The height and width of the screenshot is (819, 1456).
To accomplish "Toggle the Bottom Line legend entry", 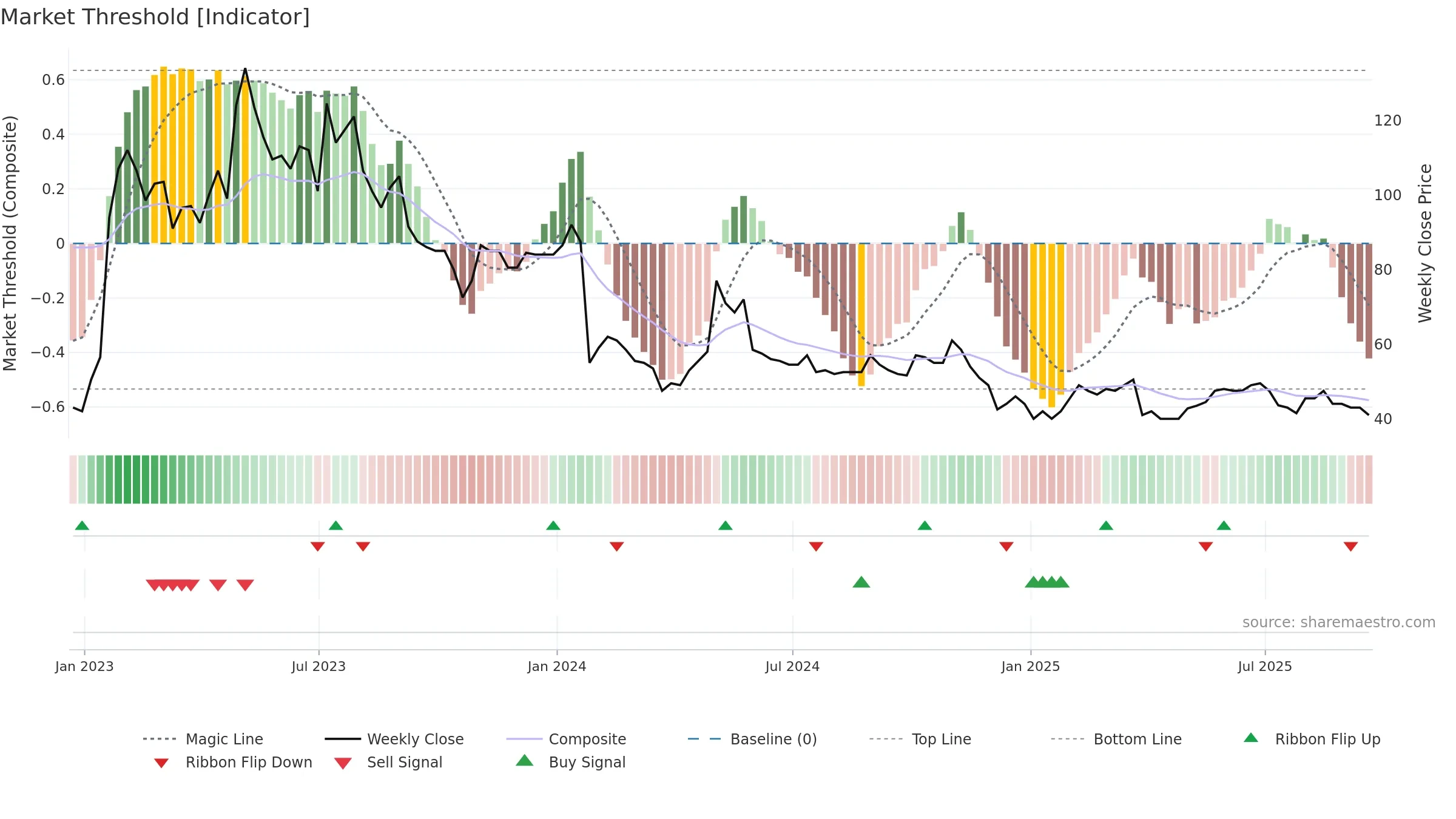I will click(x=1116, y=739).
